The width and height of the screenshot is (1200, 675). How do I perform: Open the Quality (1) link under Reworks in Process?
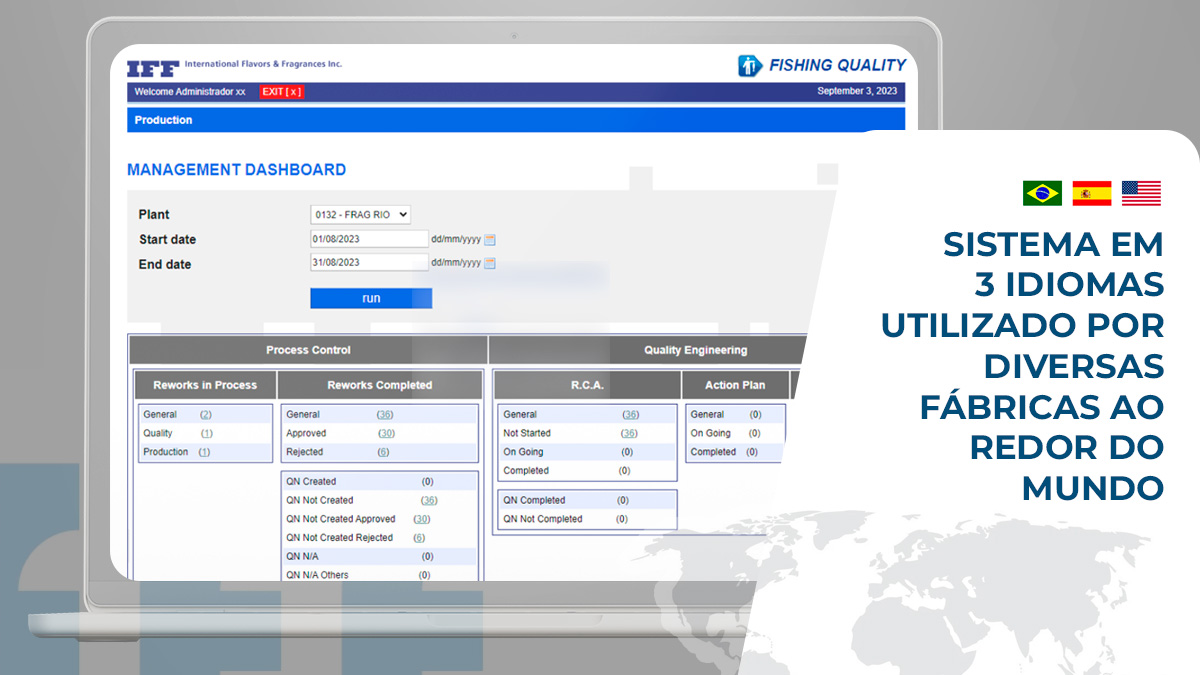(205, 433)
